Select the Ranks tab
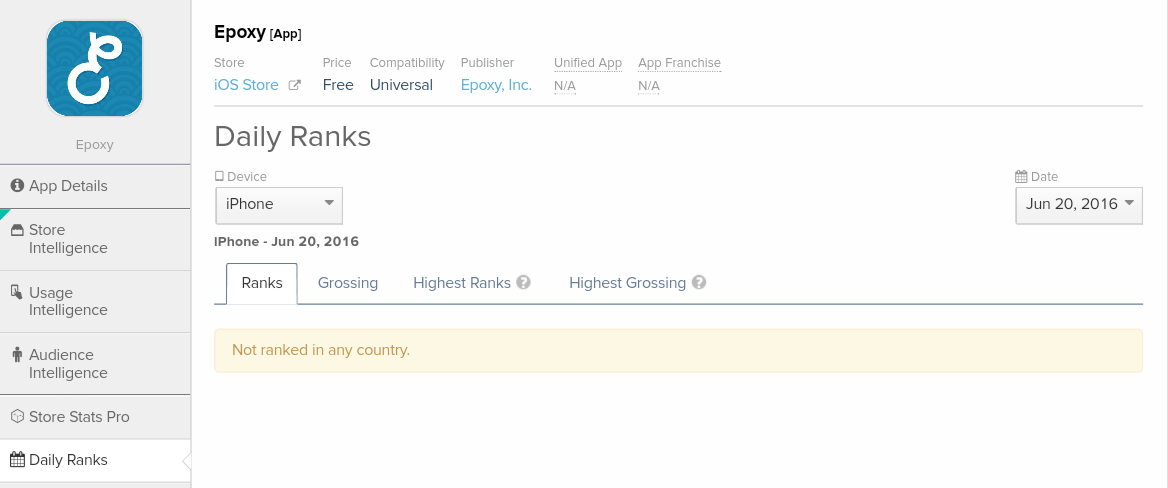The height and width of the screenshot is (488, 1168). pyautogui.click(x=262, y=283)
